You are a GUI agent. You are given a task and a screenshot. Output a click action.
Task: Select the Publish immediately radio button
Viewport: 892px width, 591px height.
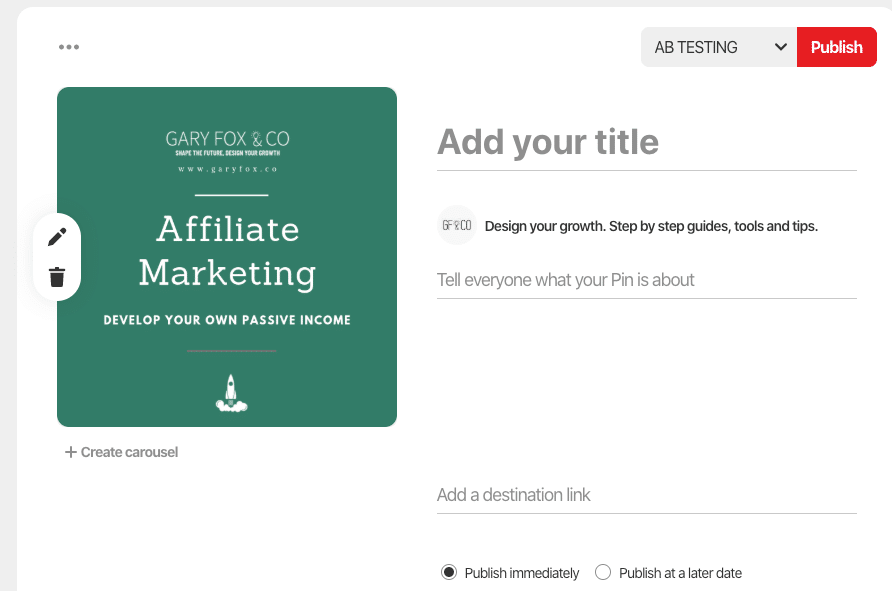[449, 573]
